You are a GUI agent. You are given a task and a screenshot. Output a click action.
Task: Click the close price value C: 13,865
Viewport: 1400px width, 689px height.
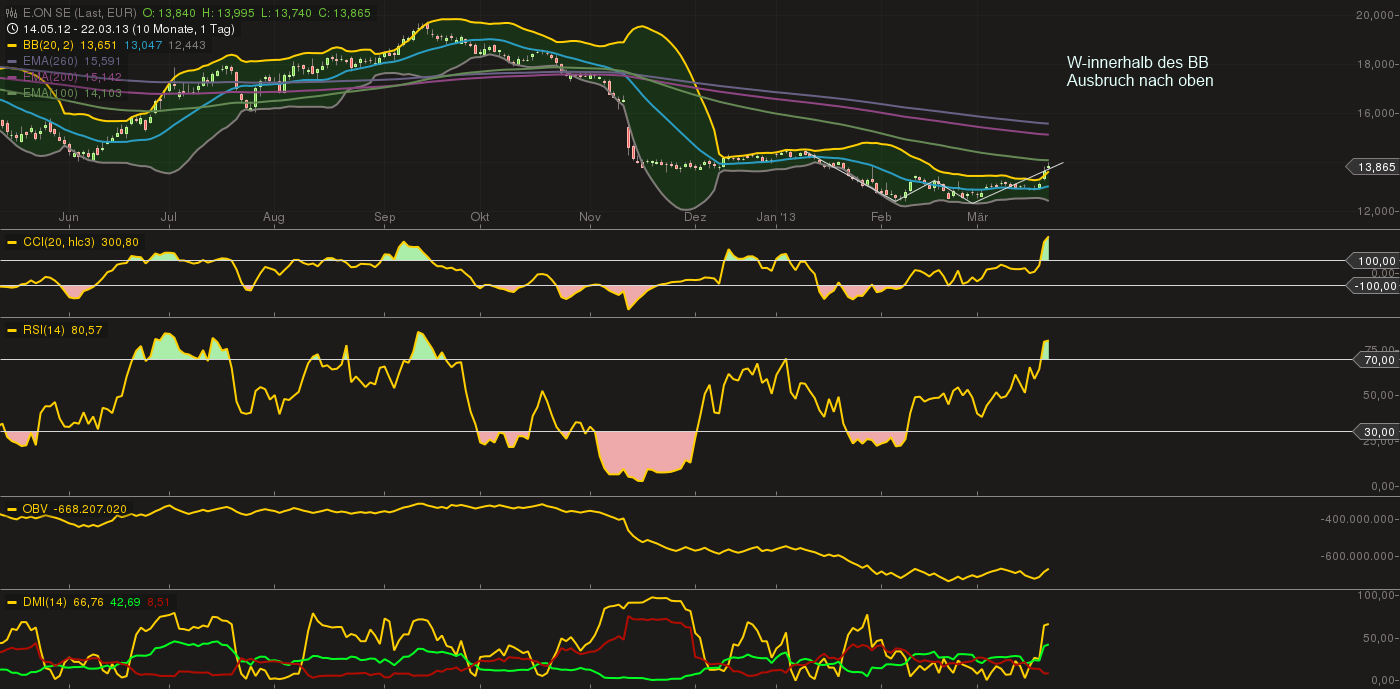(x=346, y=13)
